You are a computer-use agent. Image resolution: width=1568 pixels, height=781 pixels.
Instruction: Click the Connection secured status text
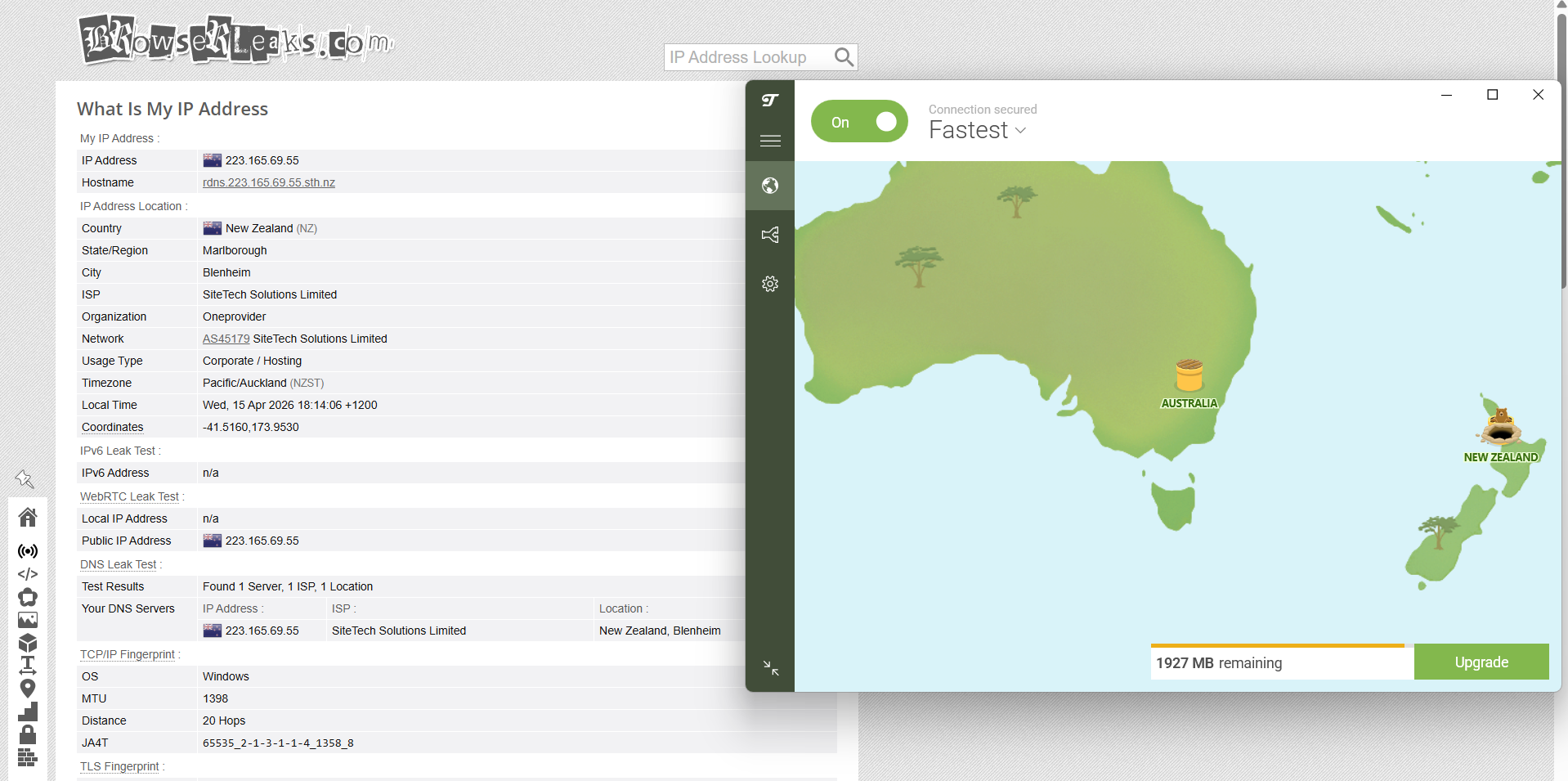(983, 109)
